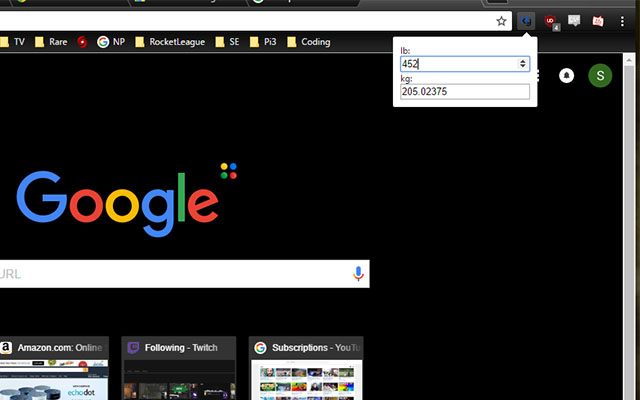The image size is (640, 400).
Task: Open the uBlock Origin extension icon
Action: pyautogui.click(x=551, y=22)
